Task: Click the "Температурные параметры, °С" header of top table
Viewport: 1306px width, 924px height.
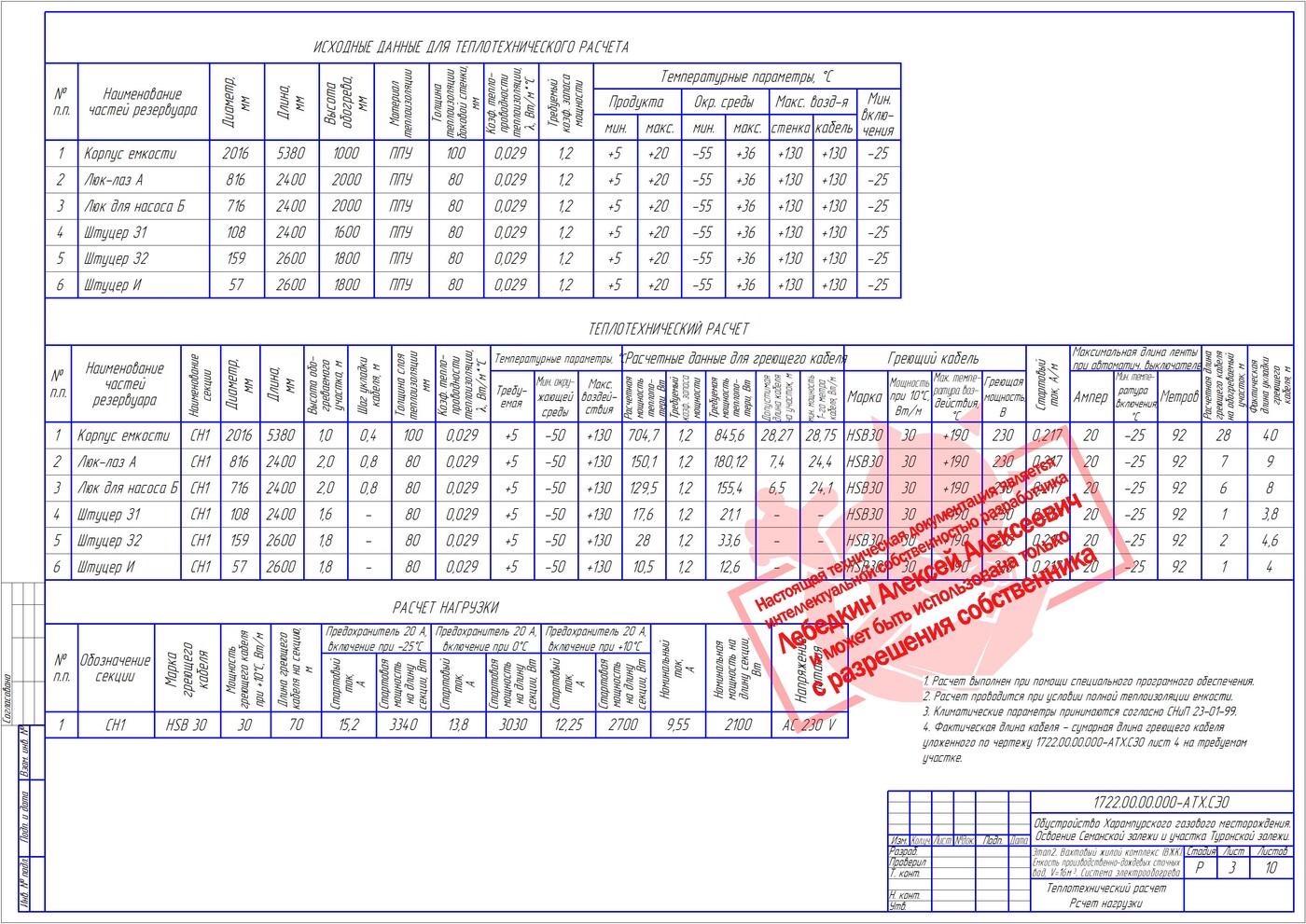Action: click(x=746, y=76)
